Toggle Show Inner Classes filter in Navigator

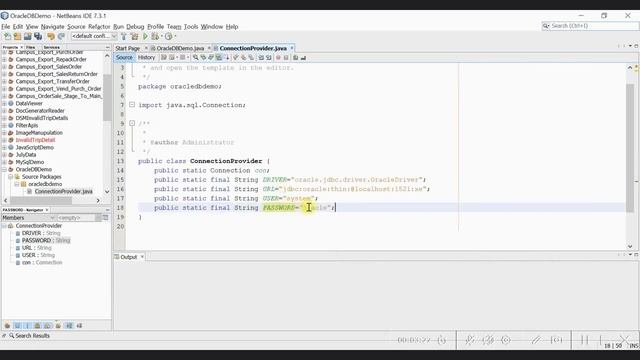pos(48,326)
